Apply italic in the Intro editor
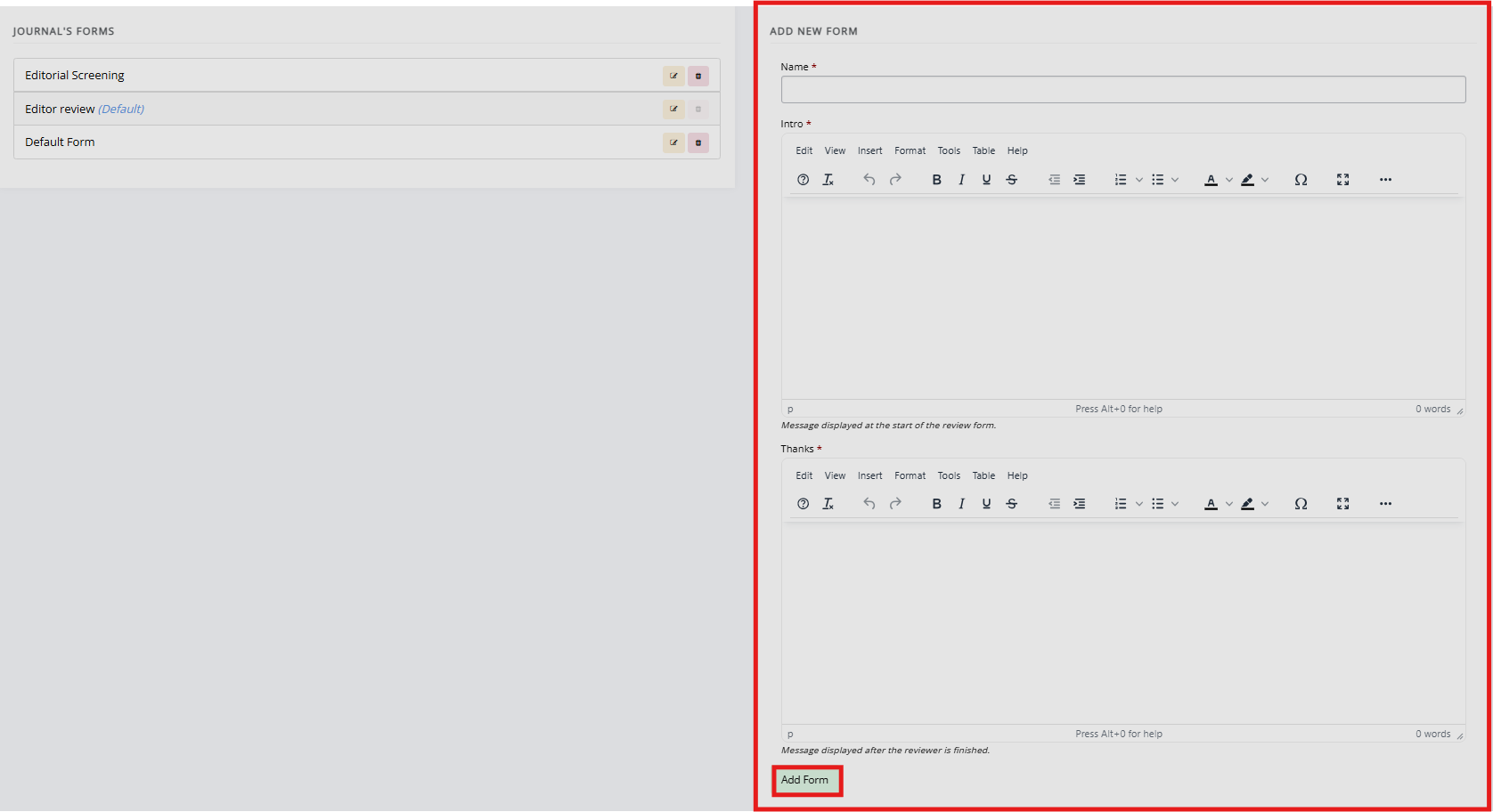1493x812 pixels. pos(961,180)
